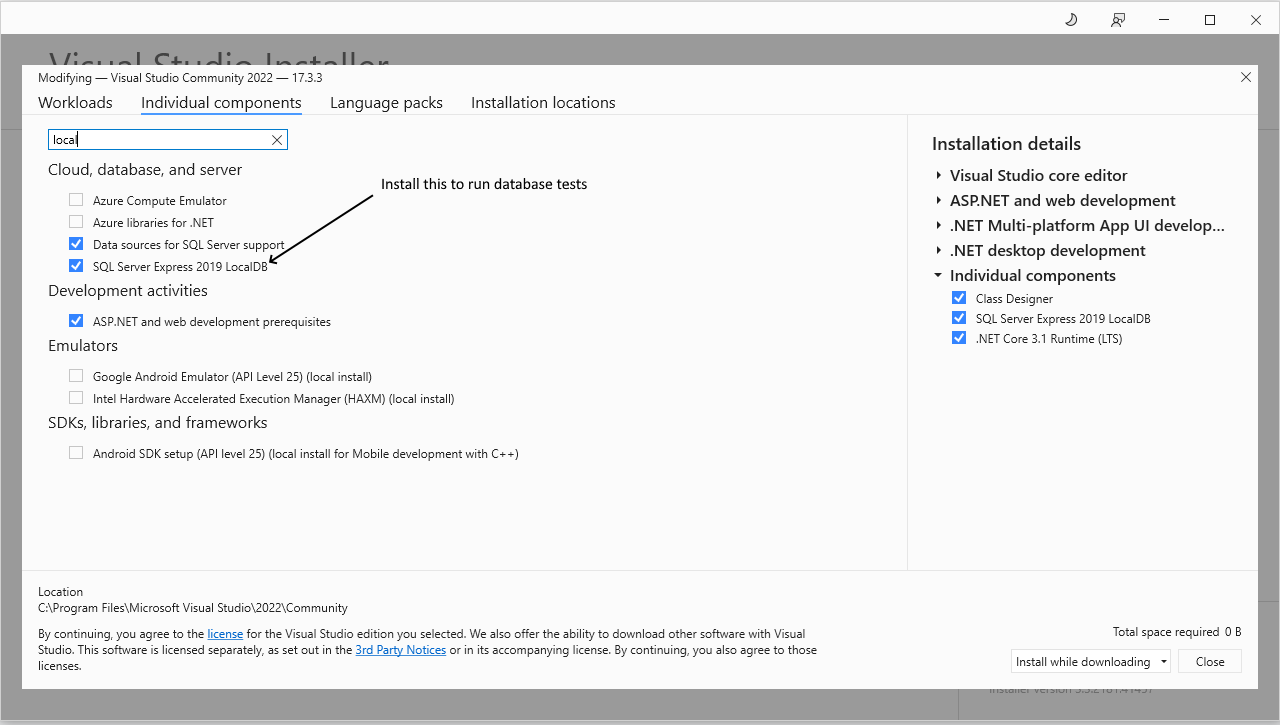The height and width of the screenshot is (725, 1280).
Task: Open the 3rd Party Notices link
Action: (401, 650)
